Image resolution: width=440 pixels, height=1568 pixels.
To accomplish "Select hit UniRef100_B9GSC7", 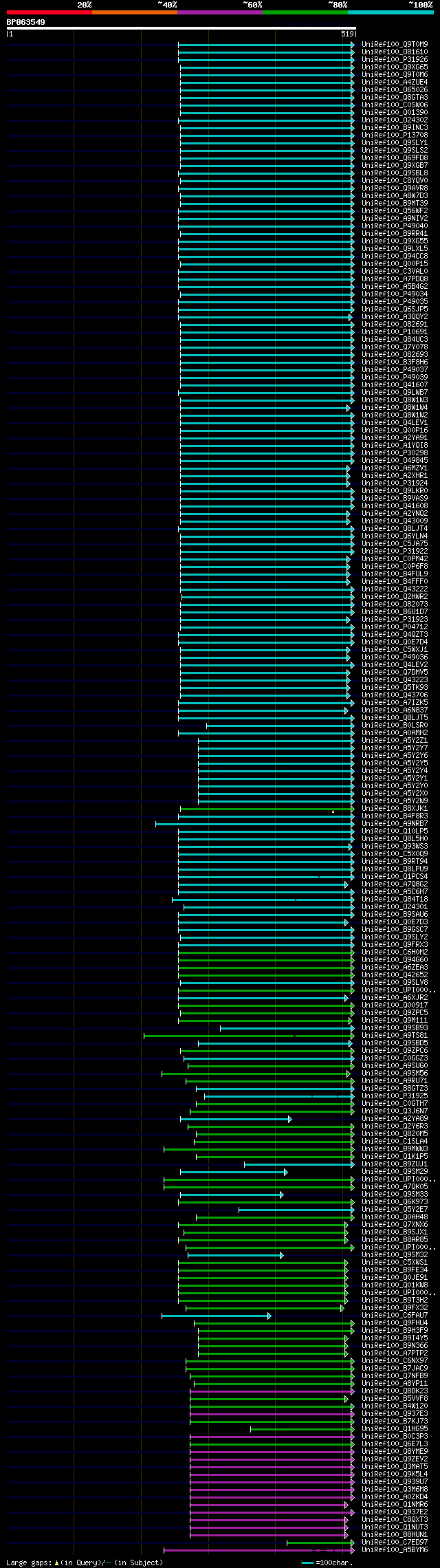I will pos(395,930).
